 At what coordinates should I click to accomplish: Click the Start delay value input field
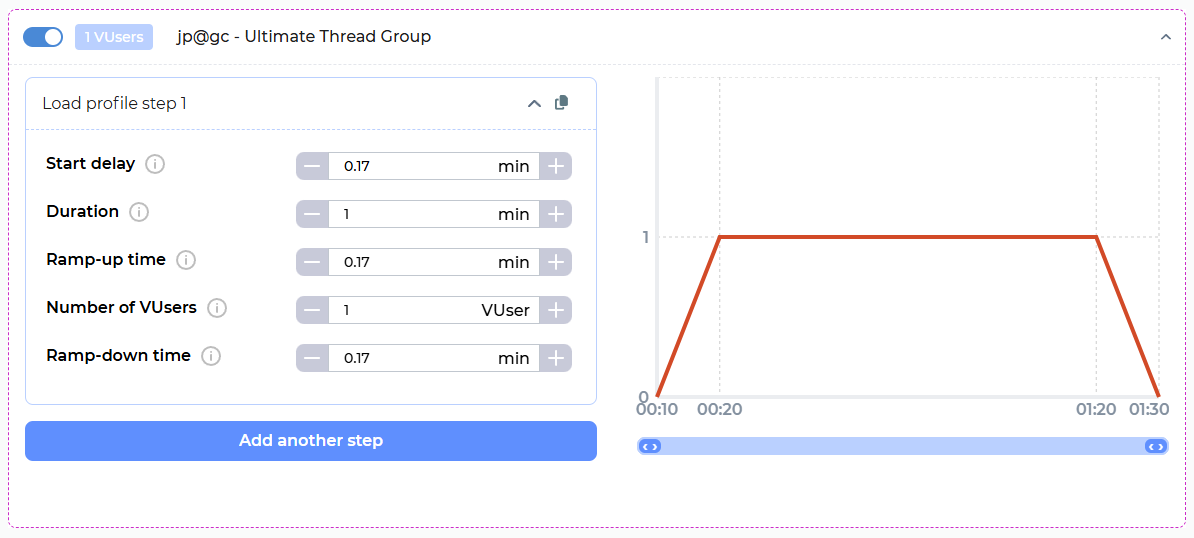[x=410, y=166]
